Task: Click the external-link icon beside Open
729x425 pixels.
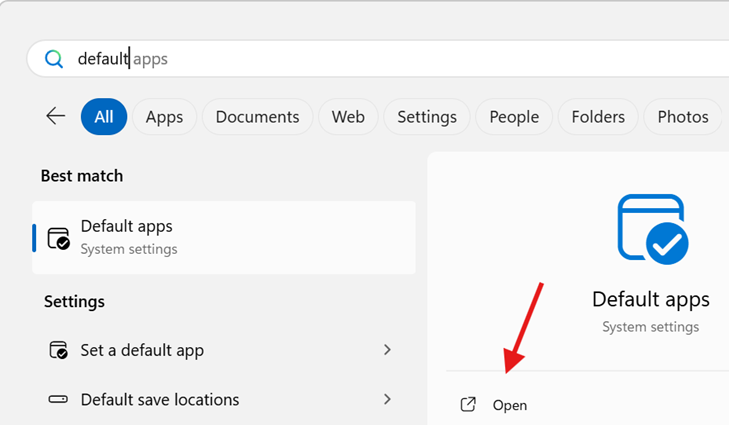Action: click(x=468, y=405)
